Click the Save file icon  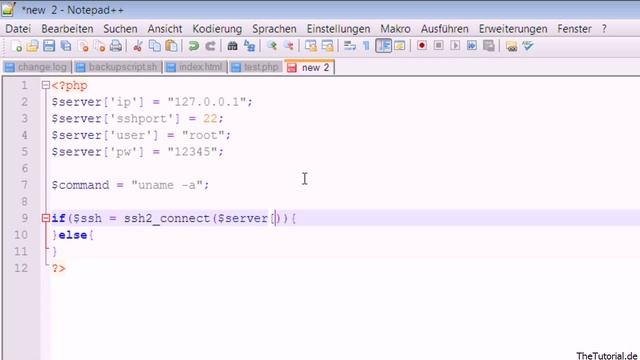(49, 46)
